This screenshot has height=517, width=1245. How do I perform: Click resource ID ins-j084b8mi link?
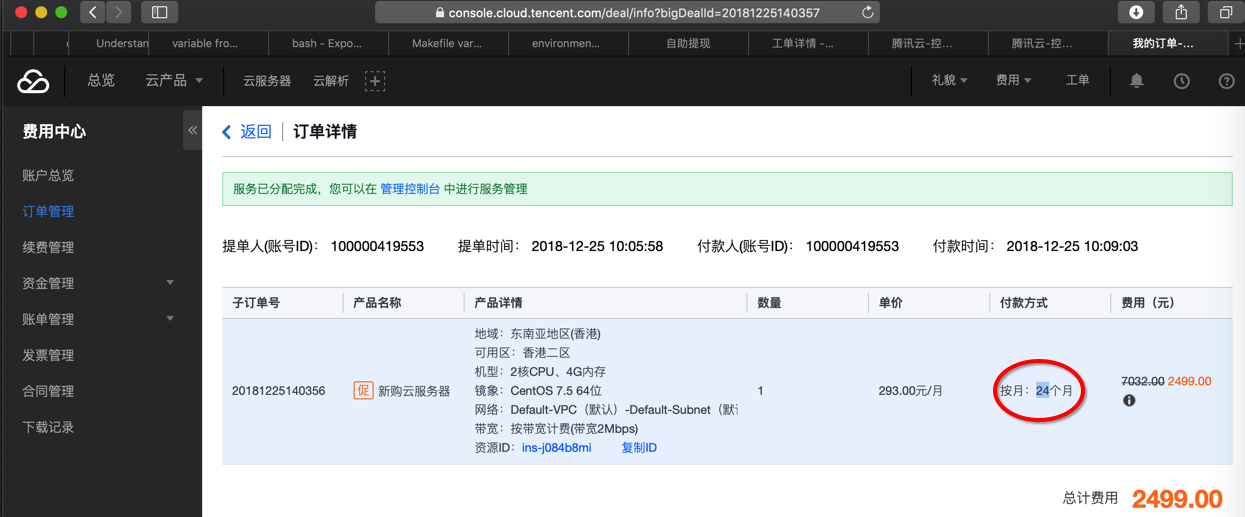pyautogui.click(x=557, y=448)
